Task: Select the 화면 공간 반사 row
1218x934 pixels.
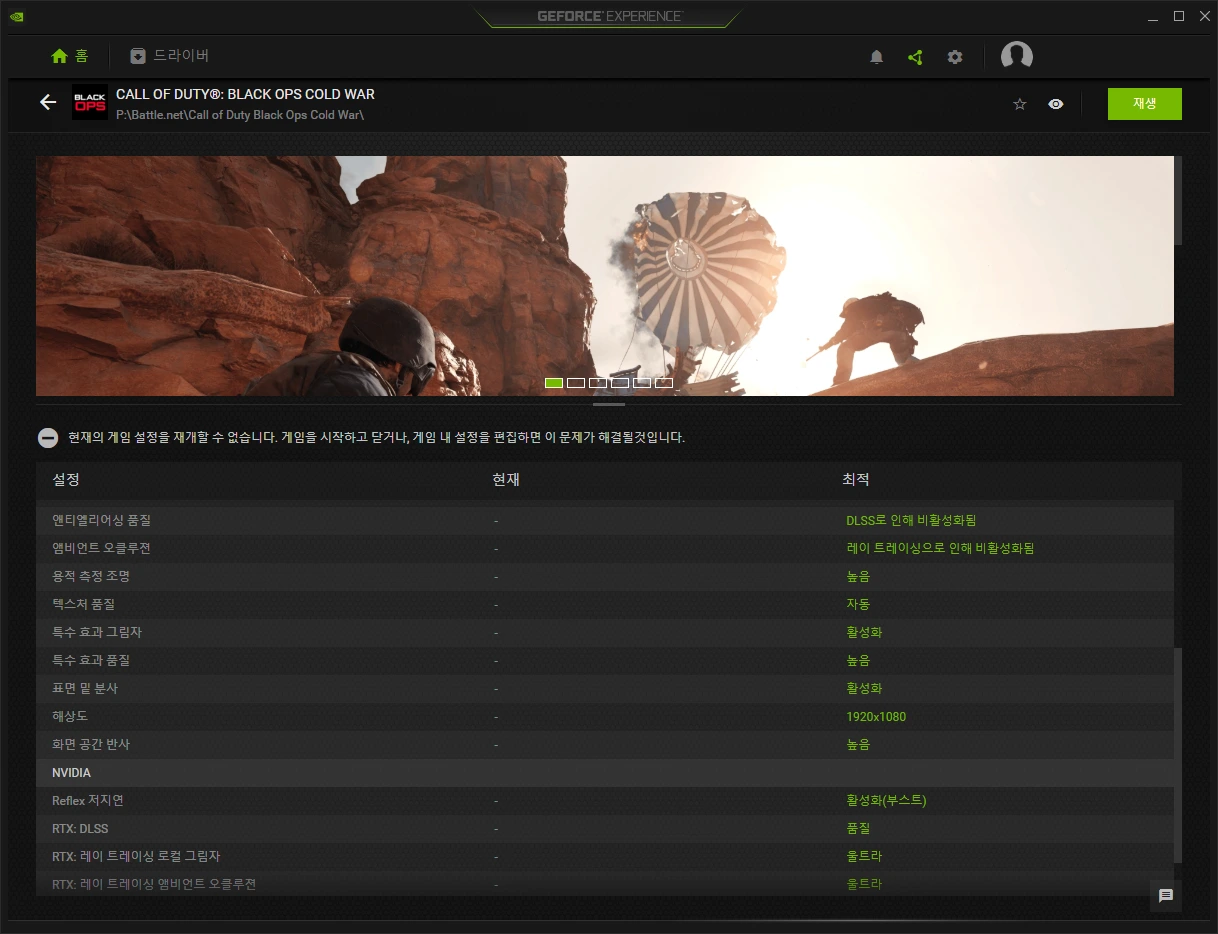Action: tap(605, 745)
